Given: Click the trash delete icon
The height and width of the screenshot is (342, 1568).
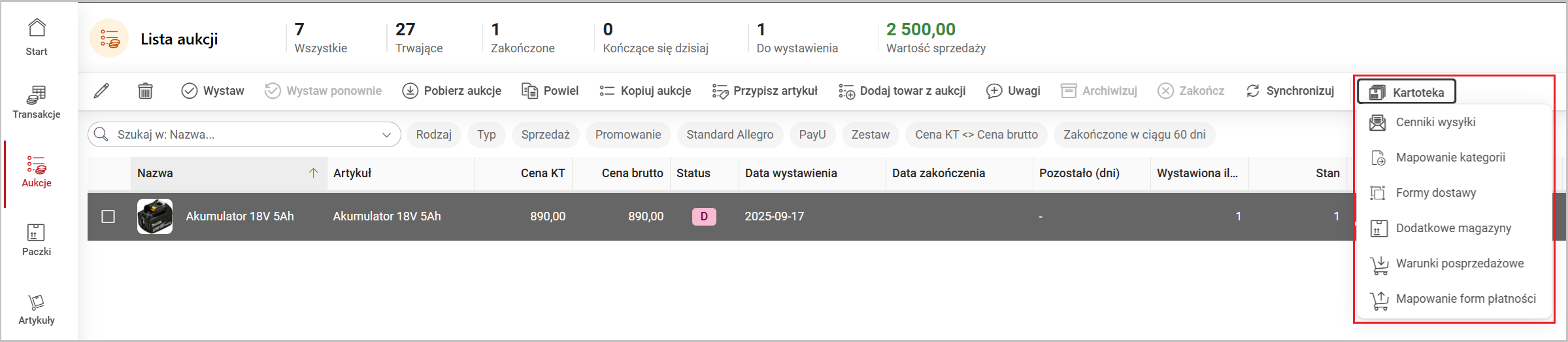Looking at the screenshot, I should [x=145, y=91].
